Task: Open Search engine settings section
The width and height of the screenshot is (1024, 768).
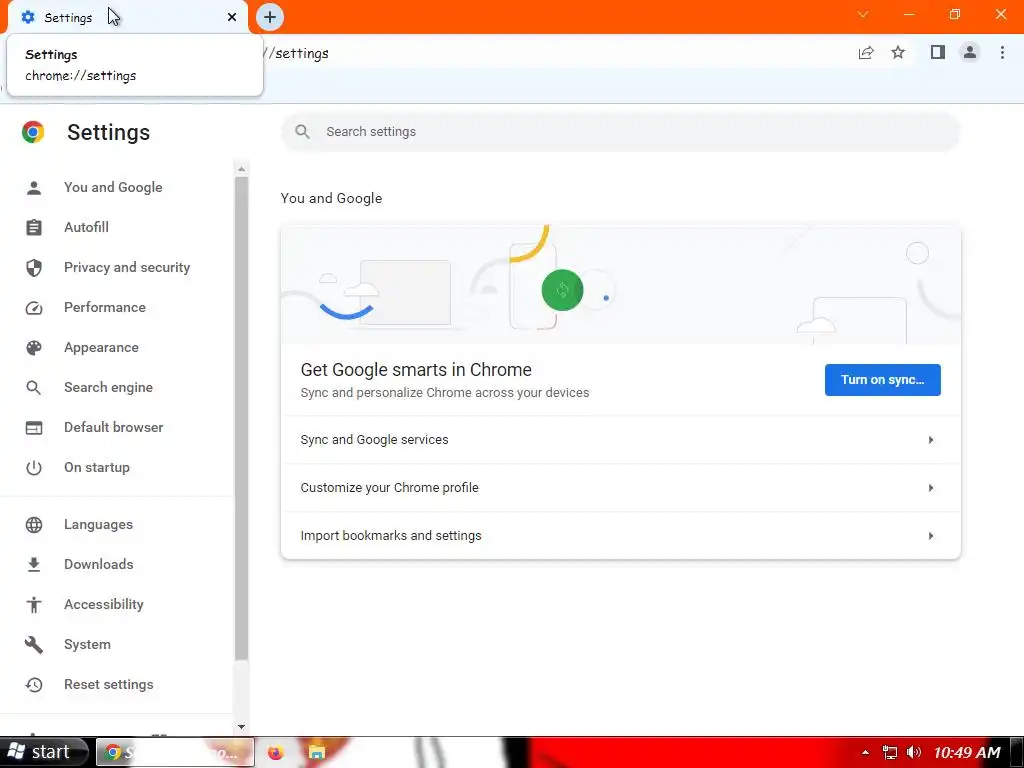Action: (x=108, y=387)
